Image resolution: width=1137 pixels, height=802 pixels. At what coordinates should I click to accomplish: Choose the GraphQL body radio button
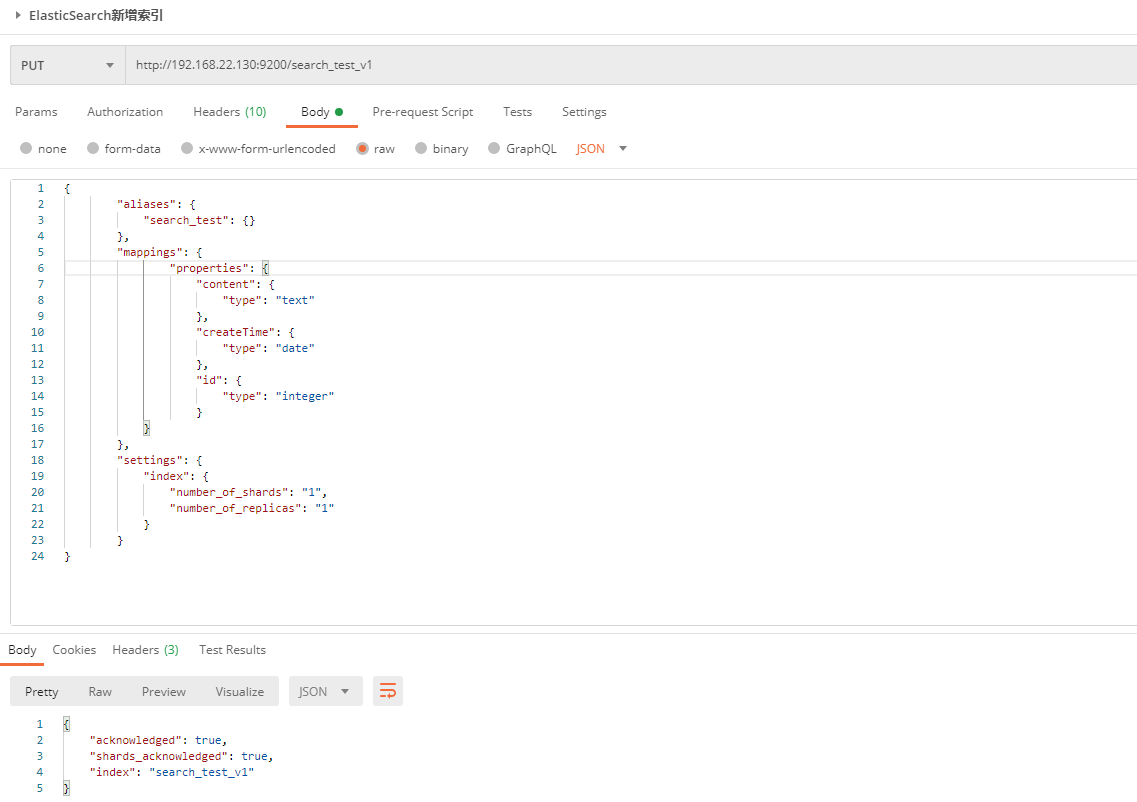495,148
